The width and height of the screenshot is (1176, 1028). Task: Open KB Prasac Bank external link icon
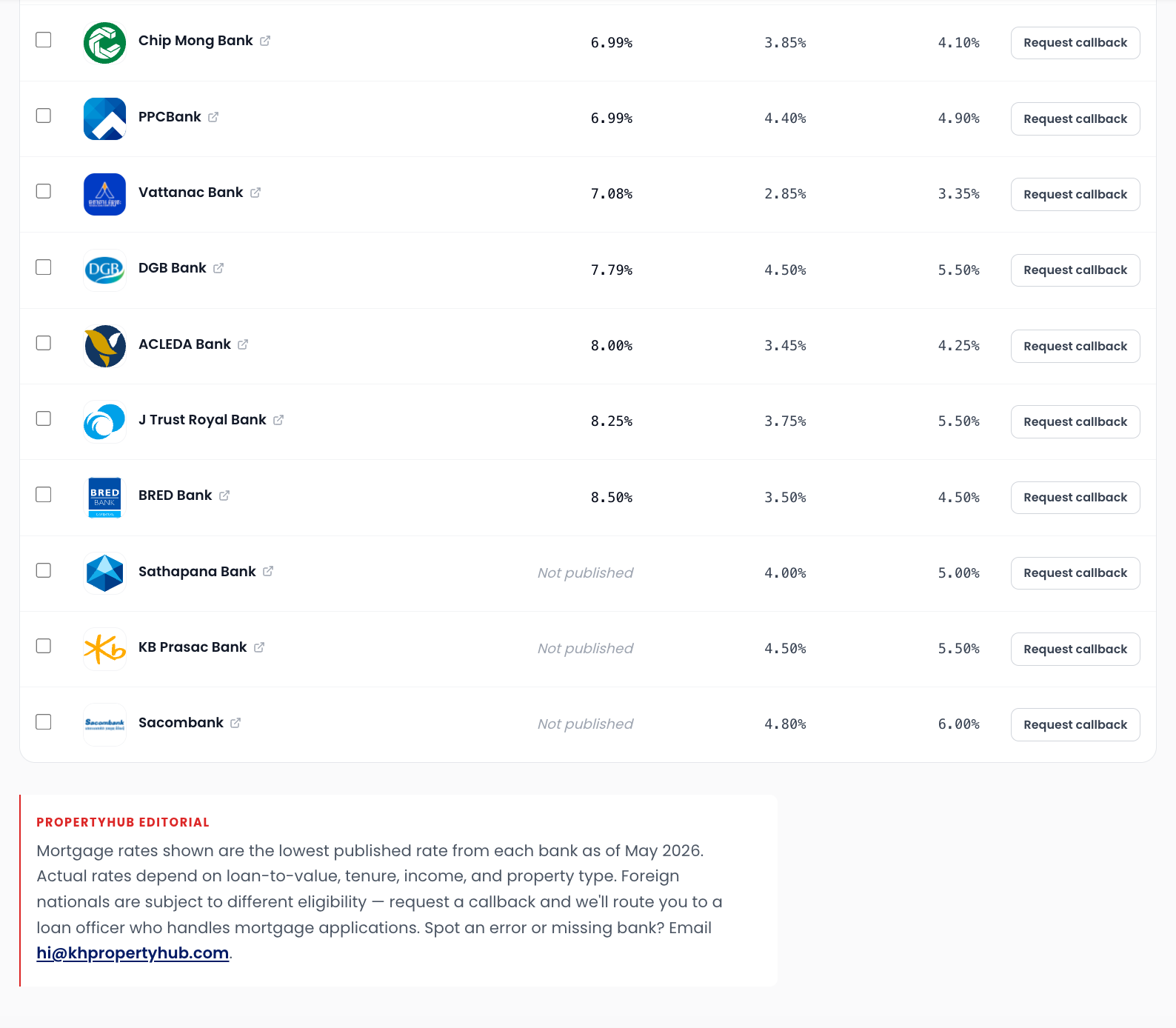tap(259, 647)
